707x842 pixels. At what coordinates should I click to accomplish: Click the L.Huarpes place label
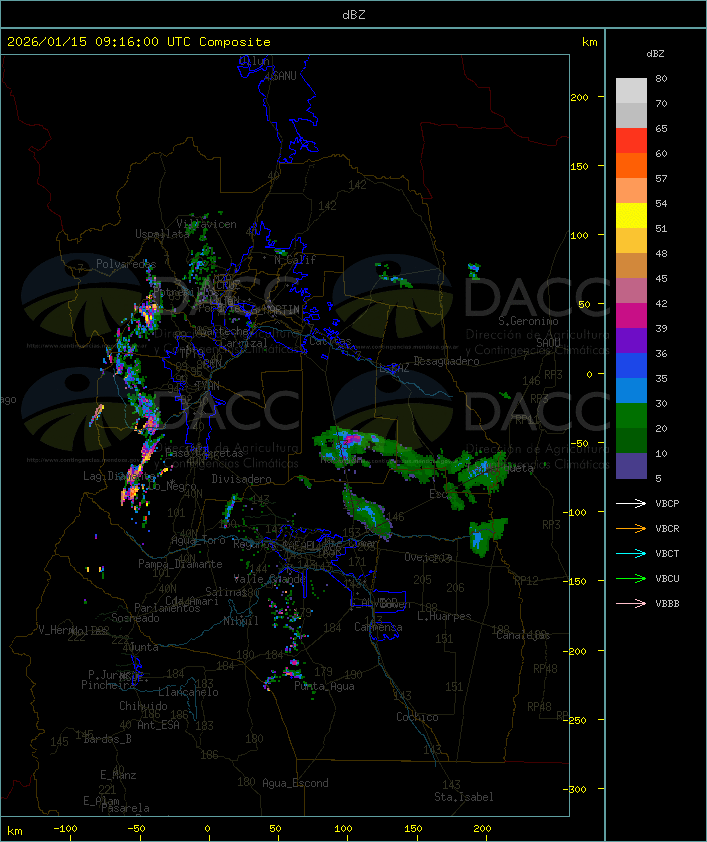pyautogui.click(x=444, y=616)
